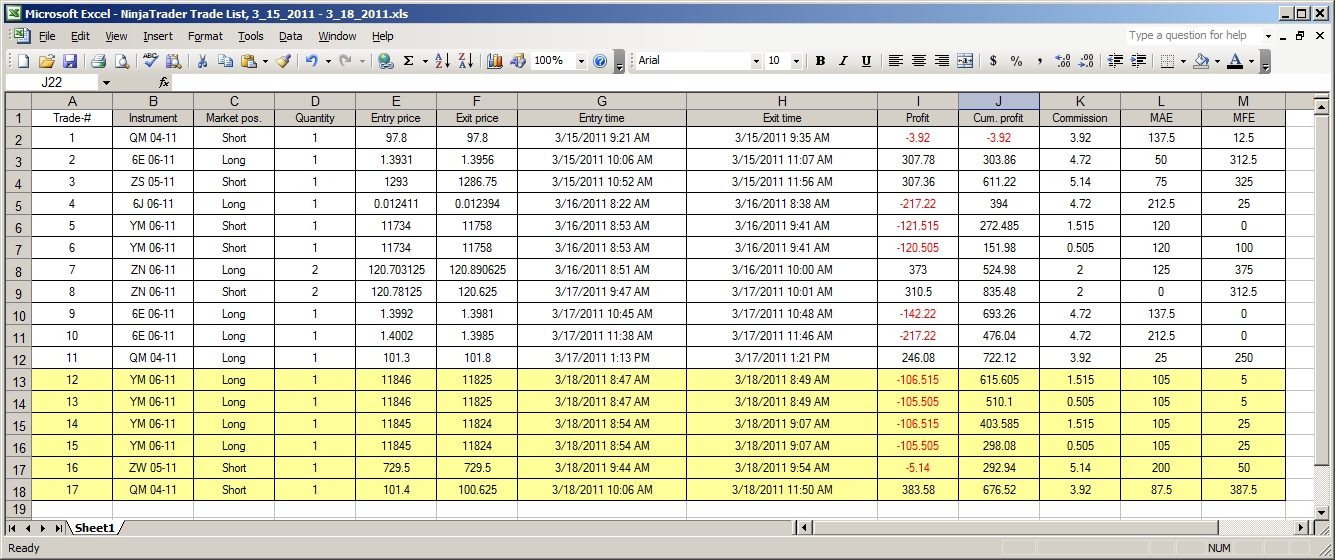The width and height of the screenshot is (1335, 560).
Task: Apply comma style
Action: tap(1039, 61)
